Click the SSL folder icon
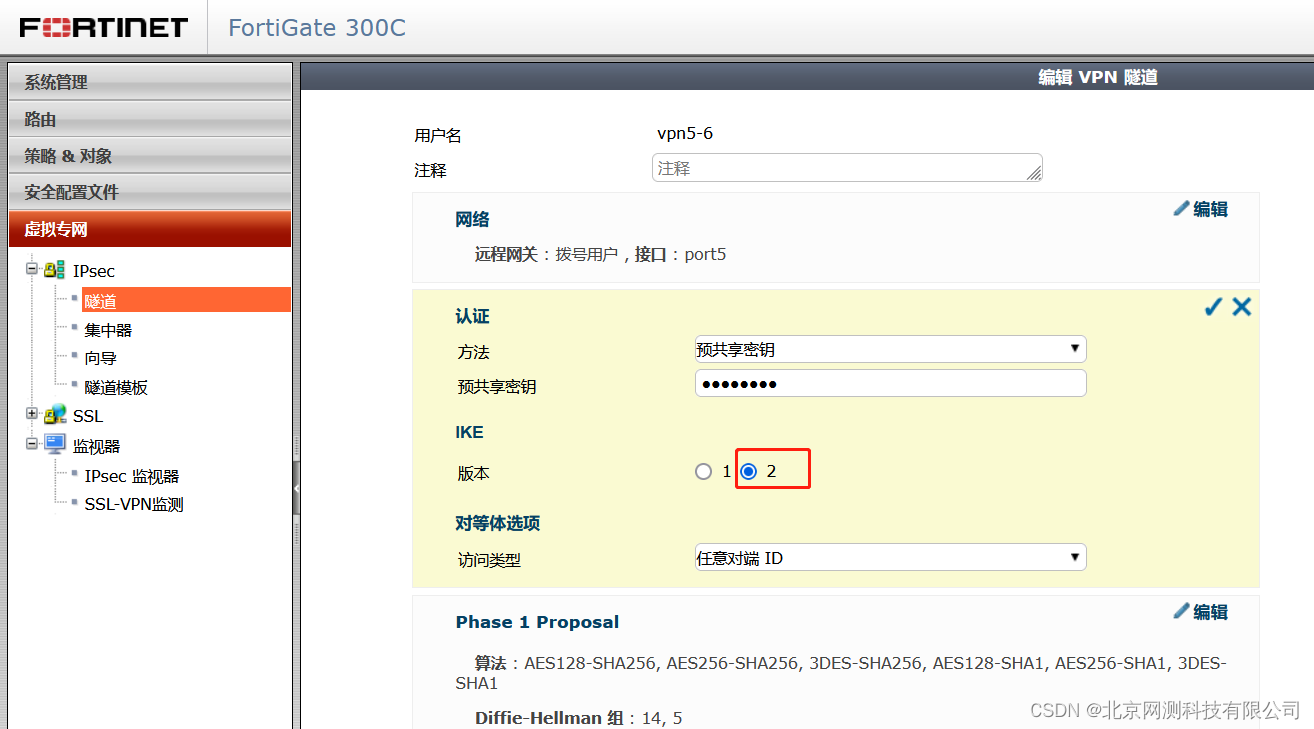Image resolution: width=1314 pixels, height=729 pixels. click(x=55, y=415)
